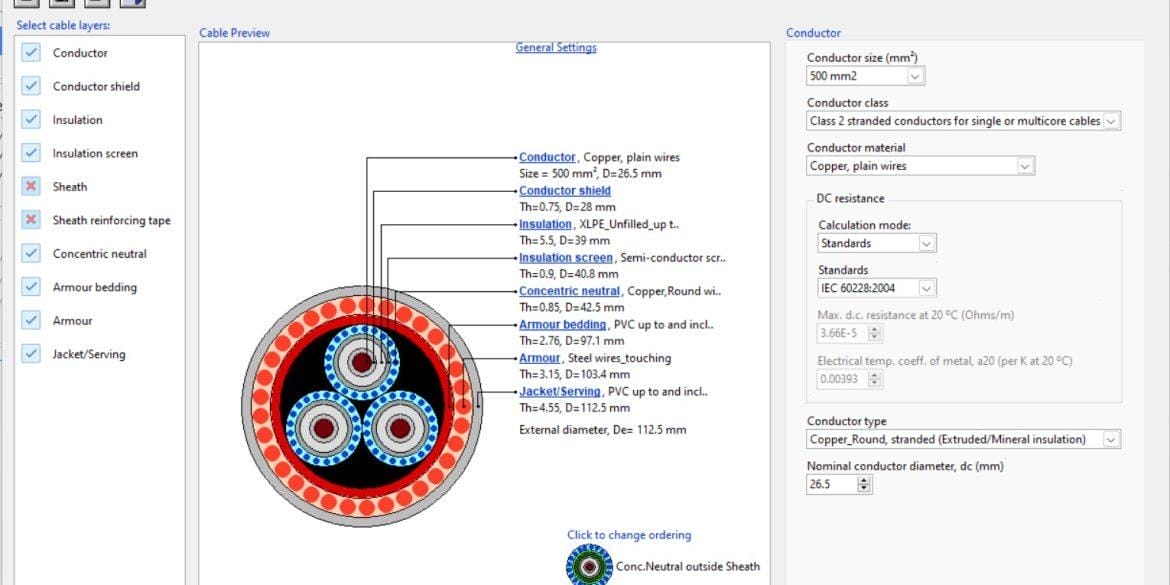Open the Conductor material dropdown

coord(1024,166)
